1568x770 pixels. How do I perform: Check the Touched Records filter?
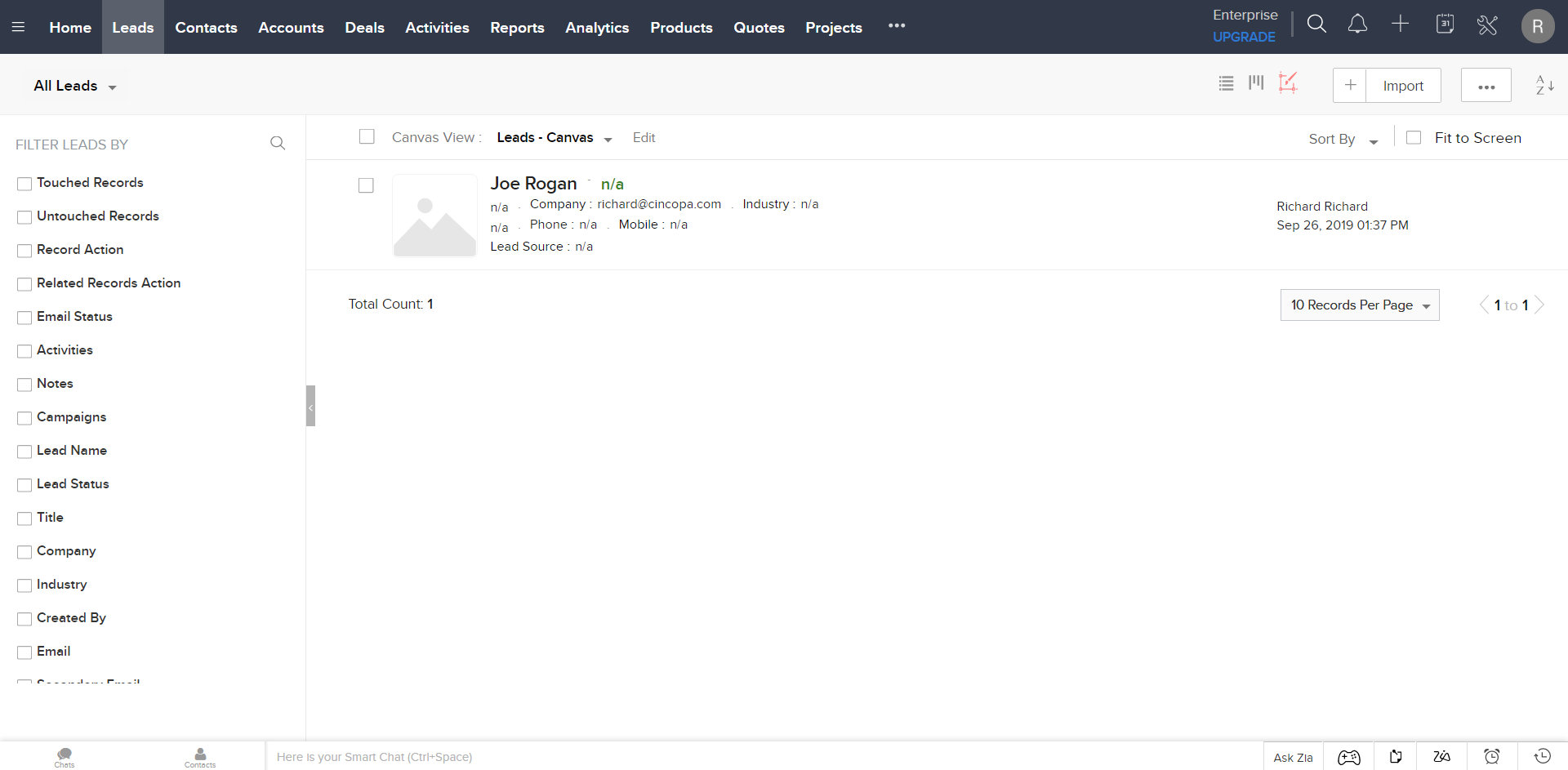24,184
